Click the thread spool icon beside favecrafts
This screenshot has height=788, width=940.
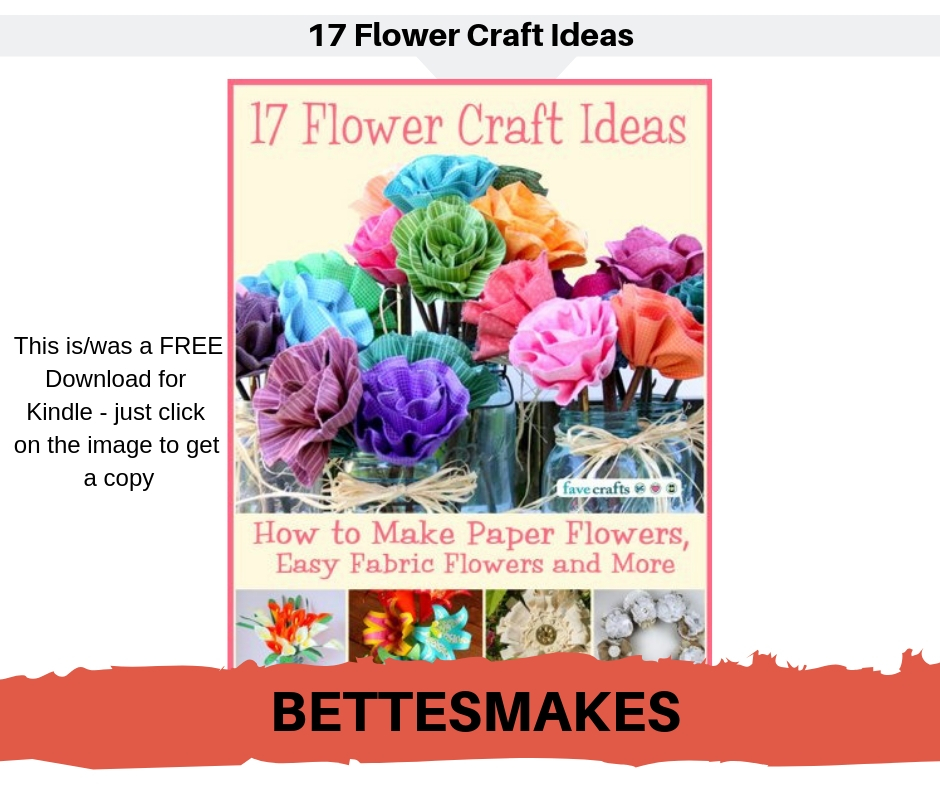(x=672, y=488)
